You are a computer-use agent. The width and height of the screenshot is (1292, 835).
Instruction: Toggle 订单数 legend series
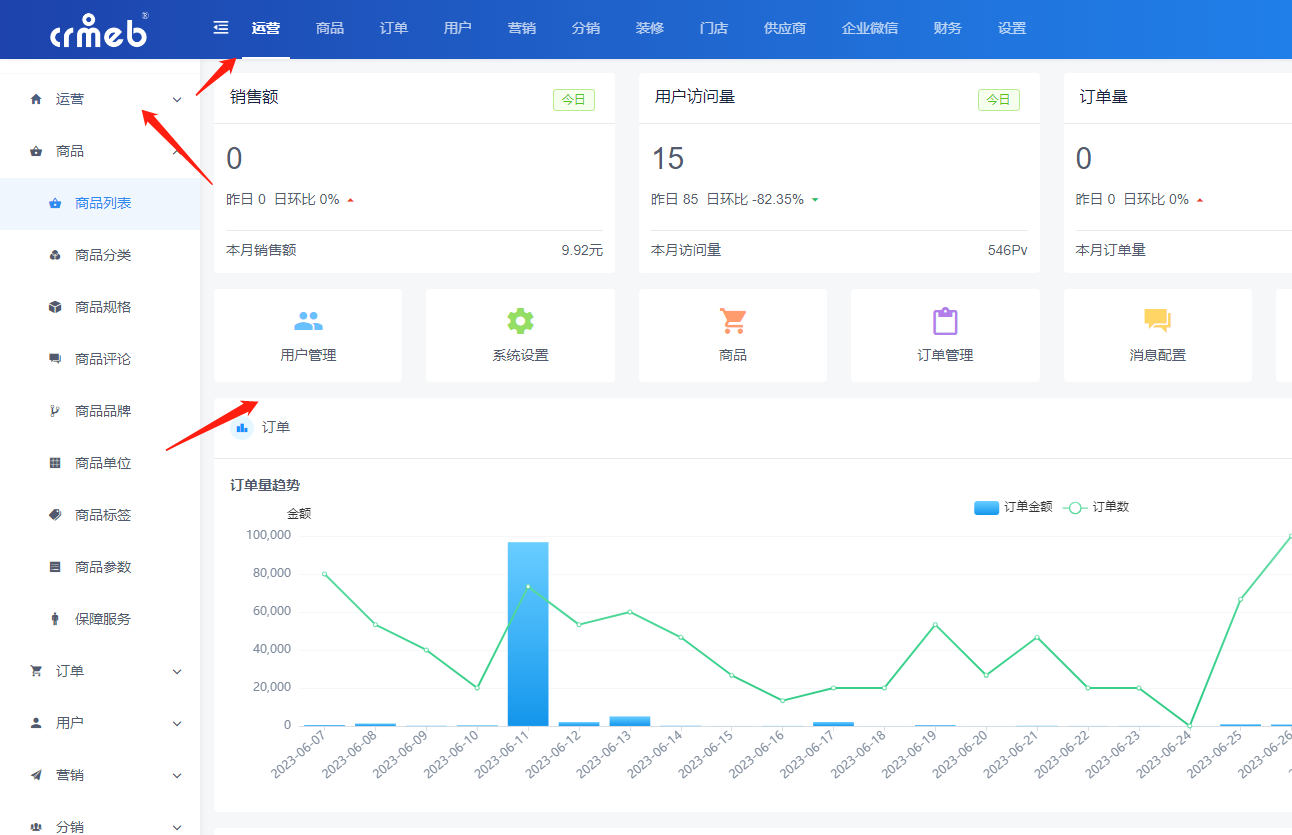pos(1096,507)
